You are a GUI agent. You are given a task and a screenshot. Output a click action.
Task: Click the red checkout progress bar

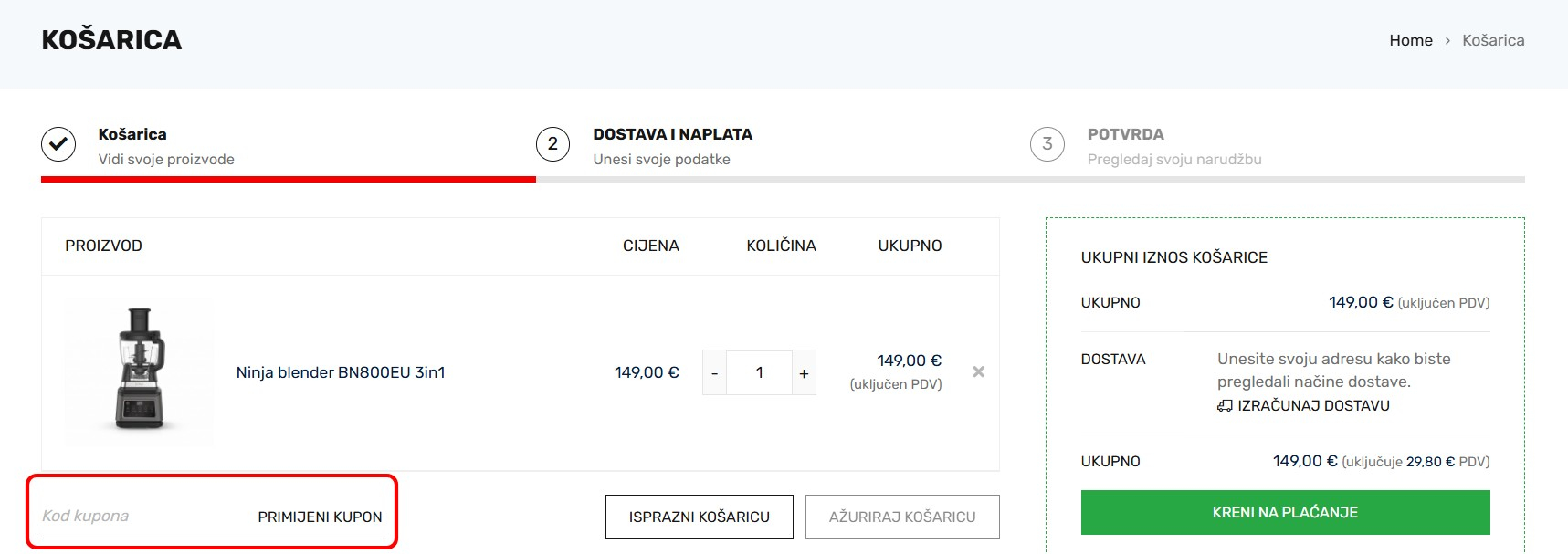288,180
